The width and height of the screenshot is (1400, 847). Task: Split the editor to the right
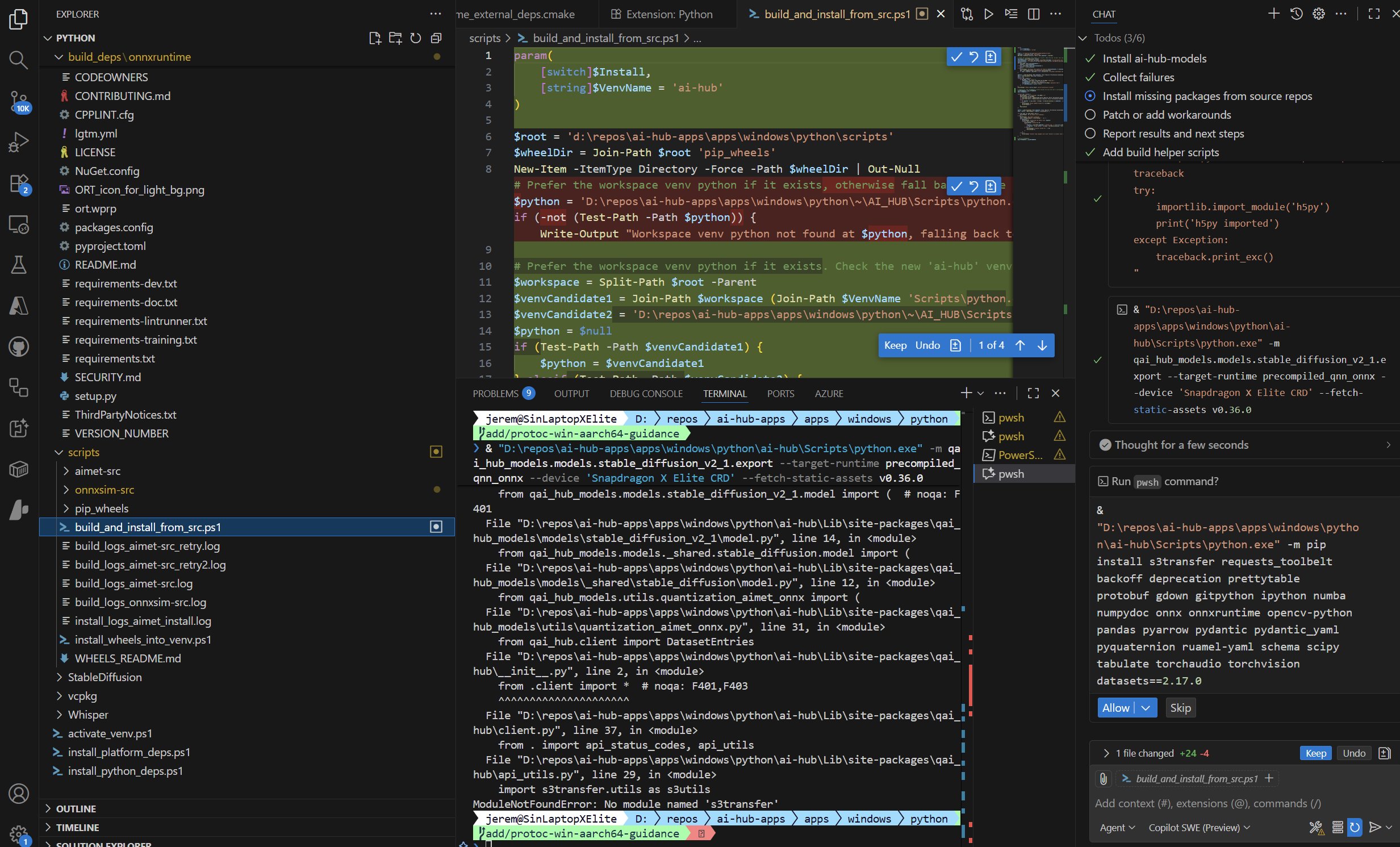[1034, 14]
